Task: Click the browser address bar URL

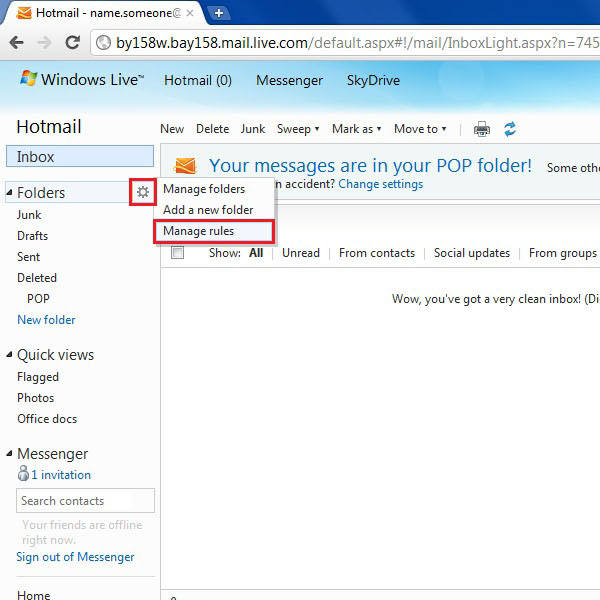Action: tap(357, 43)
